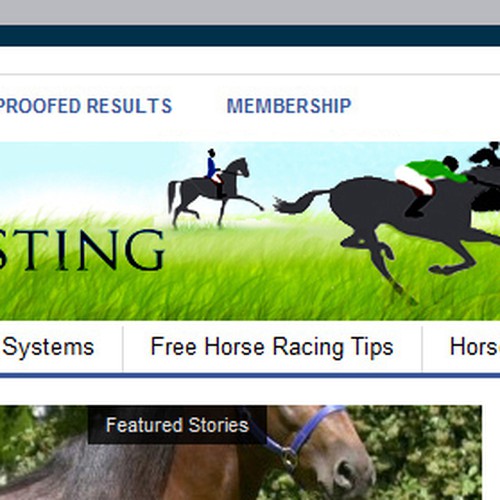500x500 pixels.
Task: Open the featured brown horse story image
Action: [241, 453]
